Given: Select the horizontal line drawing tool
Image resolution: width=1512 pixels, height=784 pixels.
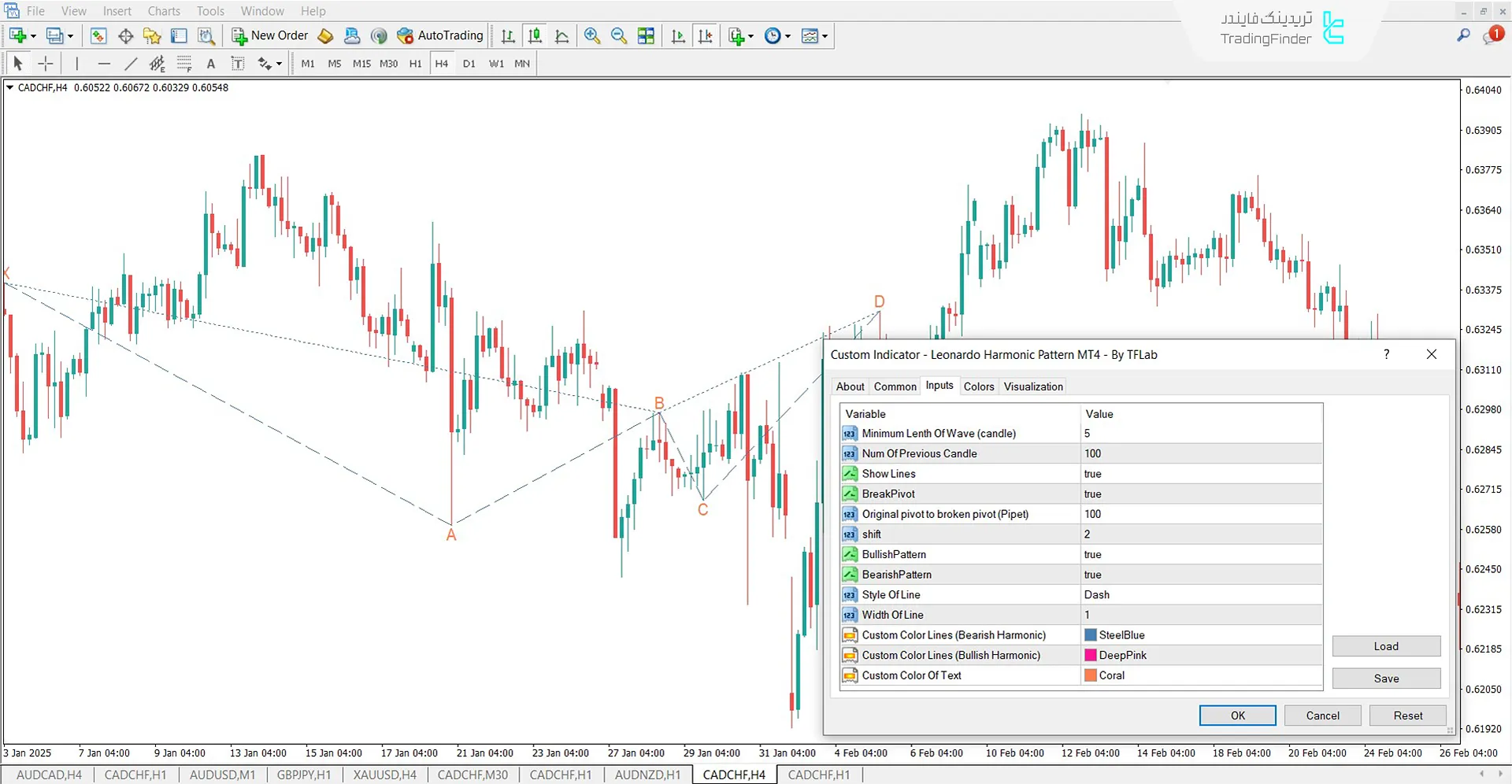Looking at the screenshot, I should point(105,63).
